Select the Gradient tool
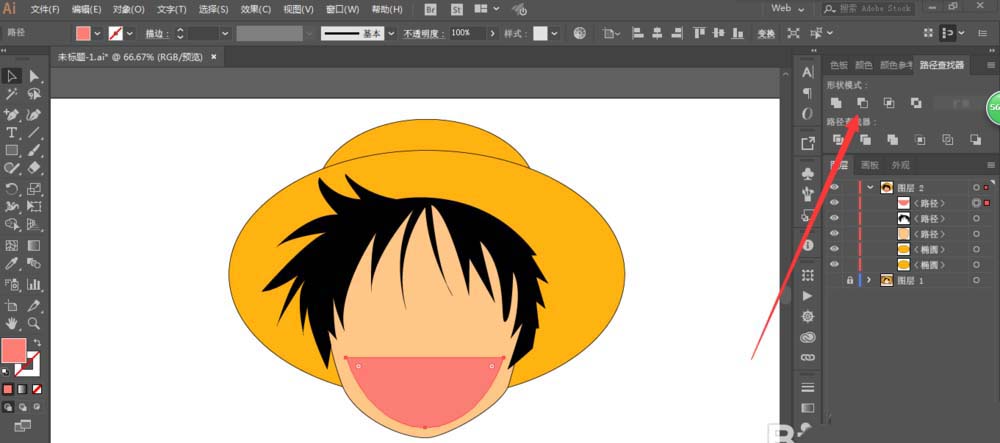Image resolution: width=1000 pixels, height=443 pixels. click(x=34, y=245)
